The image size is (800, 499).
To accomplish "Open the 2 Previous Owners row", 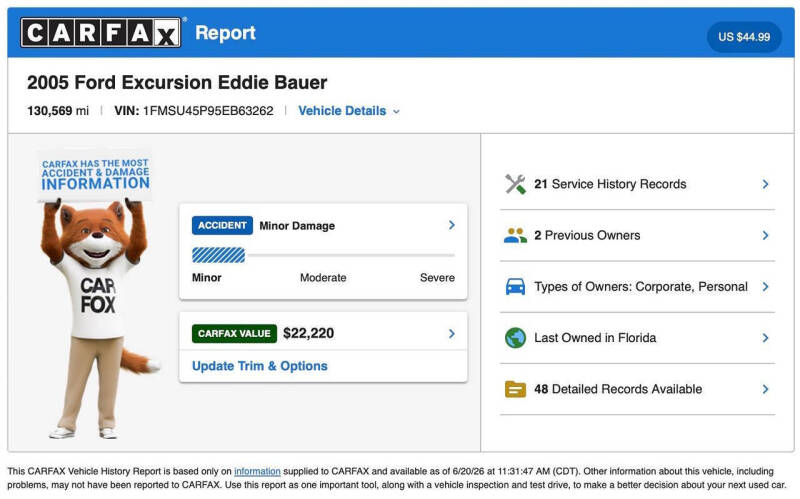I will [x=637, y=235].
